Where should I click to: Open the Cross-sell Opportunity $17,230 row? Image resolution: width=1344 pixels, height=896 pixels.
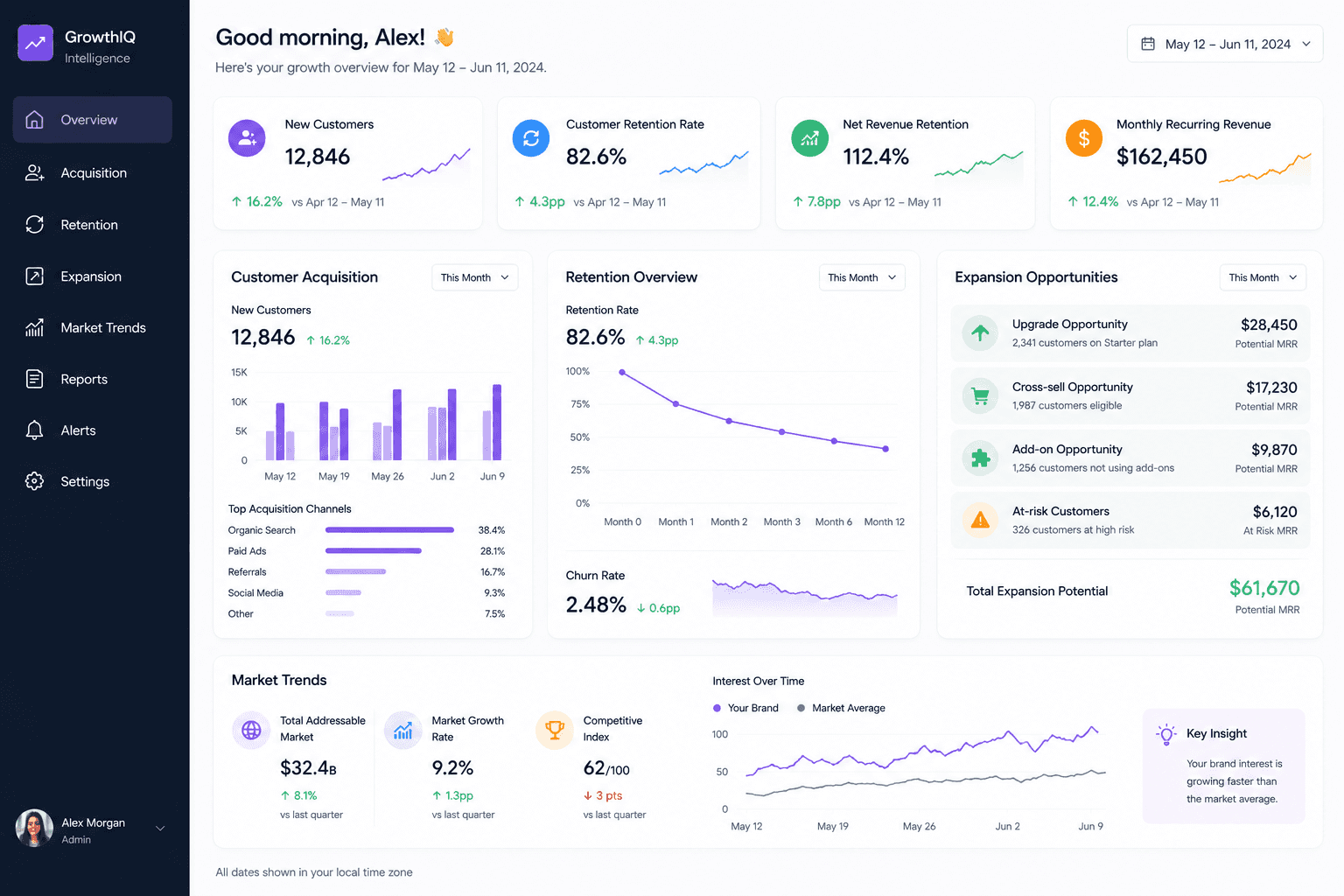click(x=1130, y=395)
